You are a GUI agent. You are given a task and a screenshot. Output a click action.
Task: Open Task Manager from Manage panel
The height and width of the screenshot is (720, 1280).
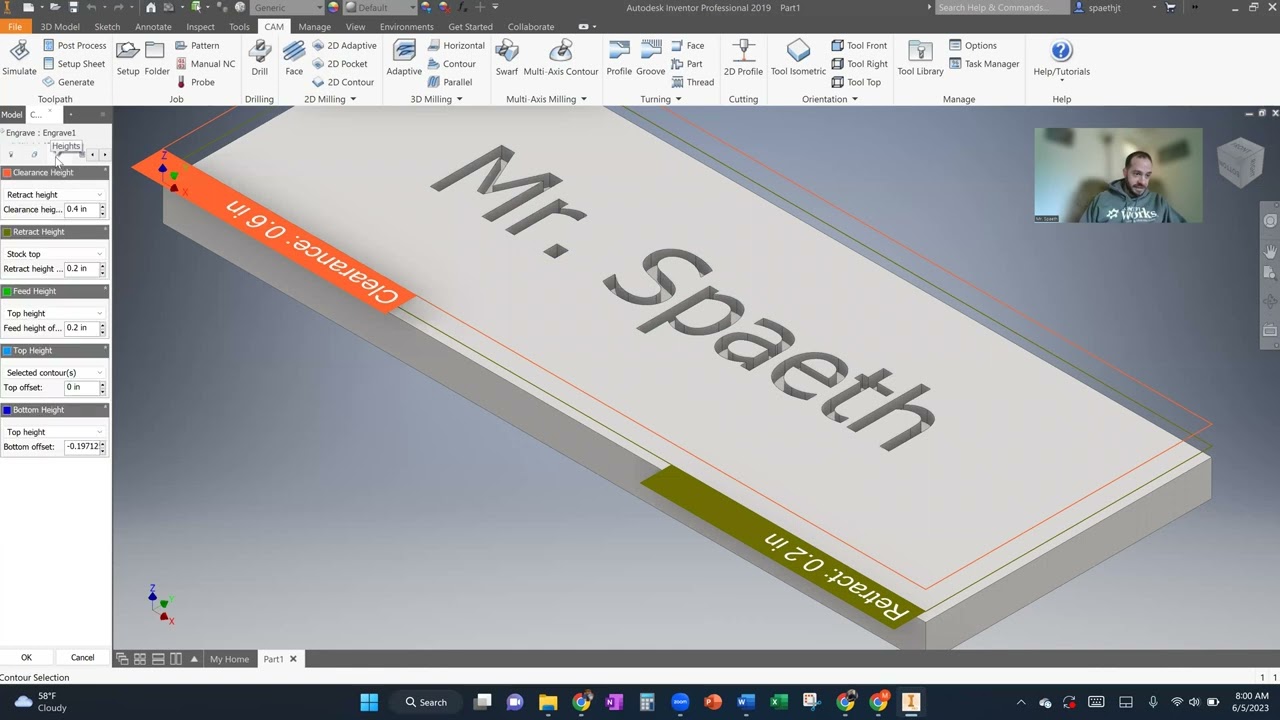click(984, 64)
